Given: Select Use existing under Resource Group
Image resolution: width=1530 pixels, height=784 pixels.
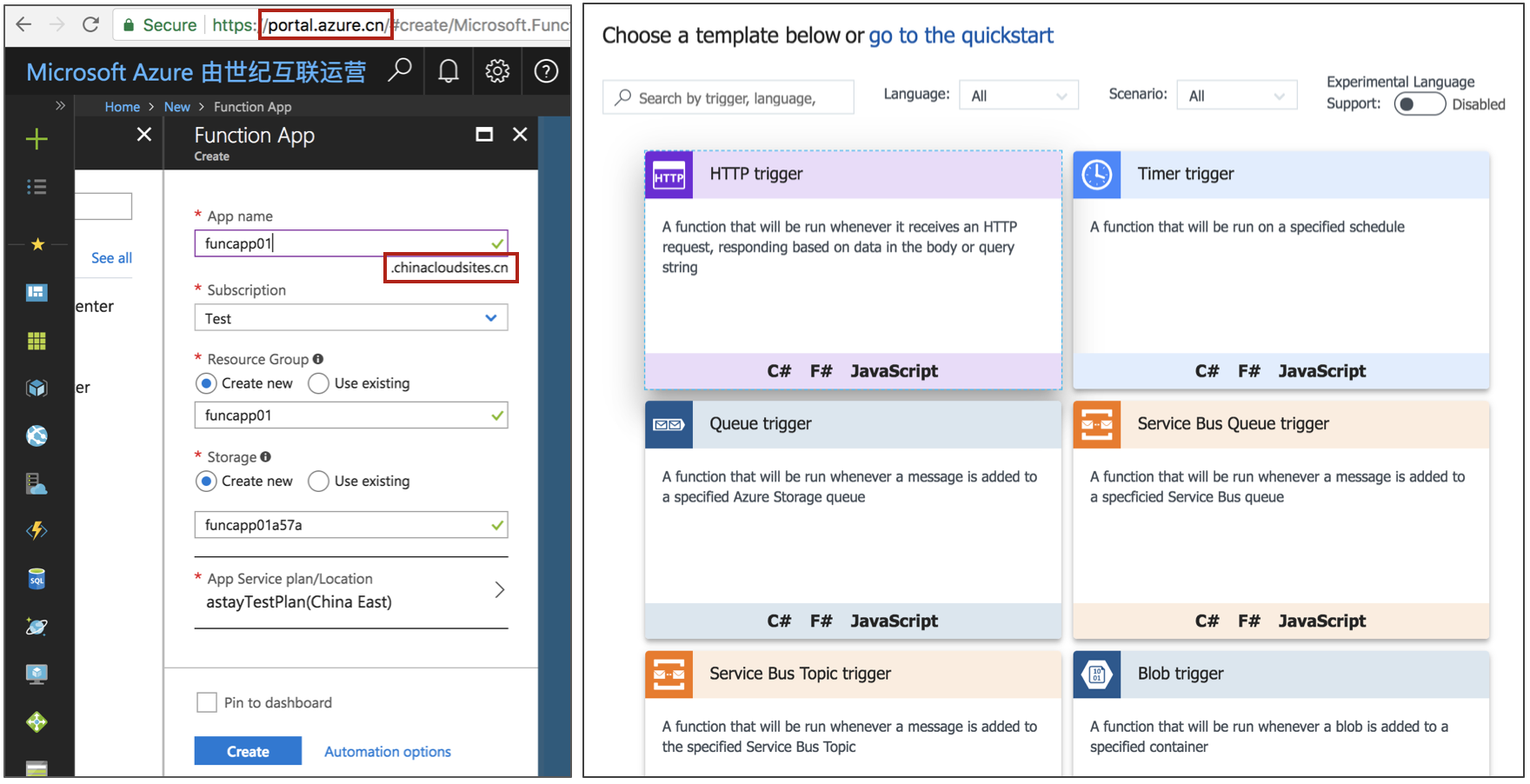Looking at the screenshot, I should click(319, 383).
